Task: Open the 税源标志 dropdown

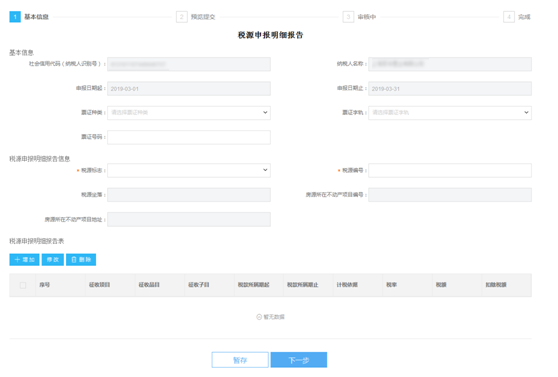Action: (x=189, y=170)
